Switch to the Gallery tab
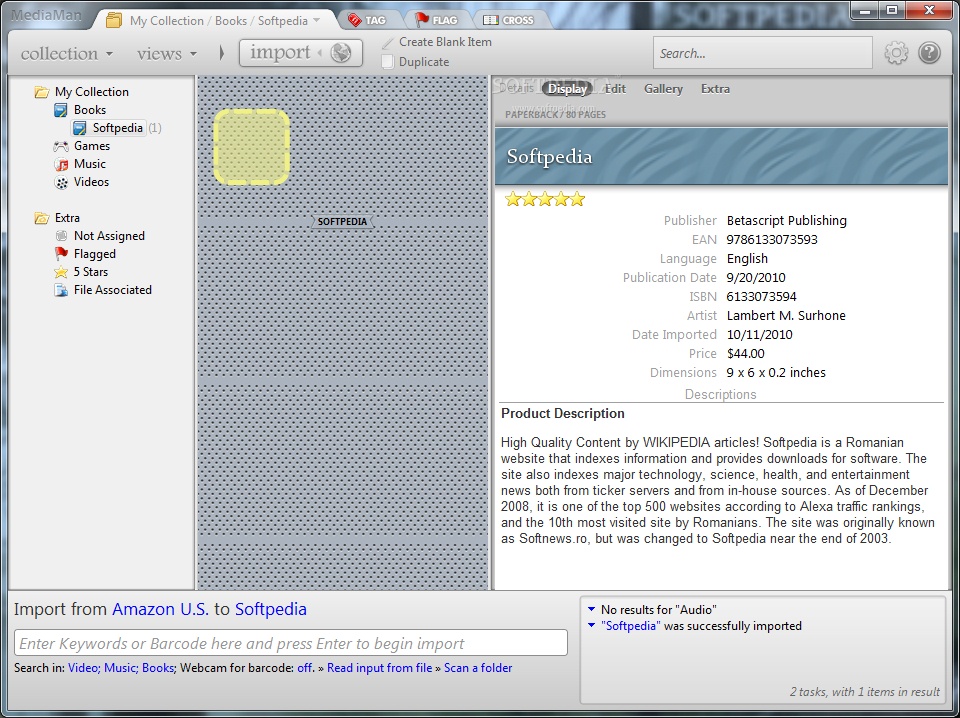 (x=663, y=89)
